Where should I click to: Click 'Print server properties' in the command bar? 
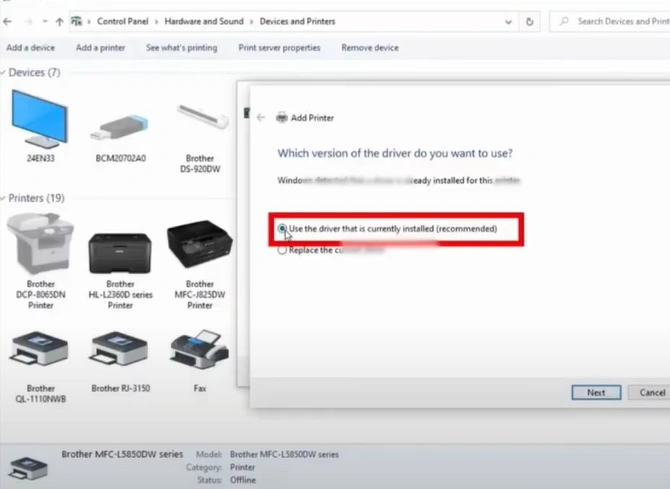279,47
